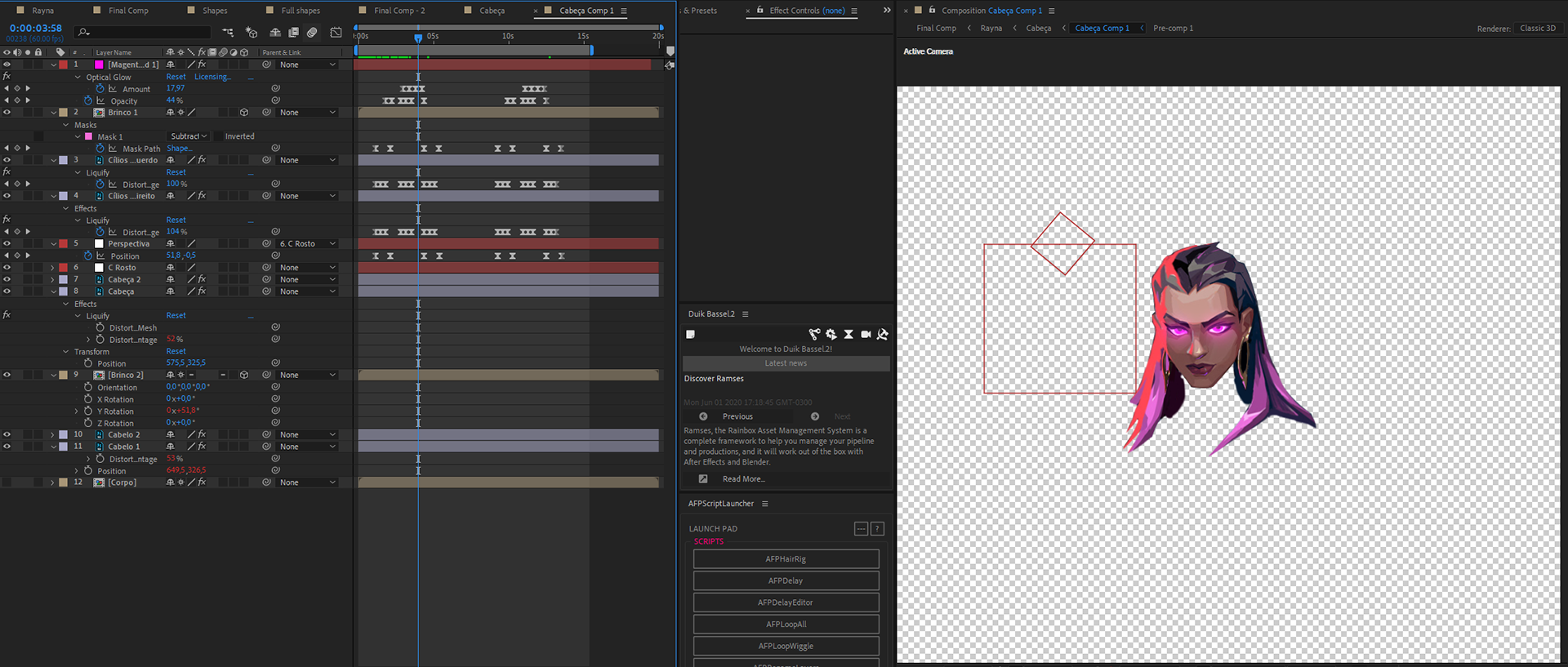1568x667 pixels.
Task: Click the pick whip for Cabeça 2 parent
Action: click(266, 279)
